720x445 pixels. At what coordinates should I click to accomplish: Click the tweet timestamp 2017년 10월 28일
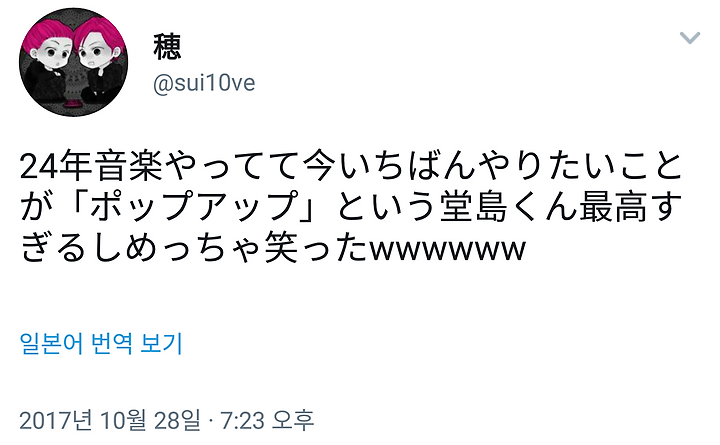pyautogui.click(x=110, y=420)
